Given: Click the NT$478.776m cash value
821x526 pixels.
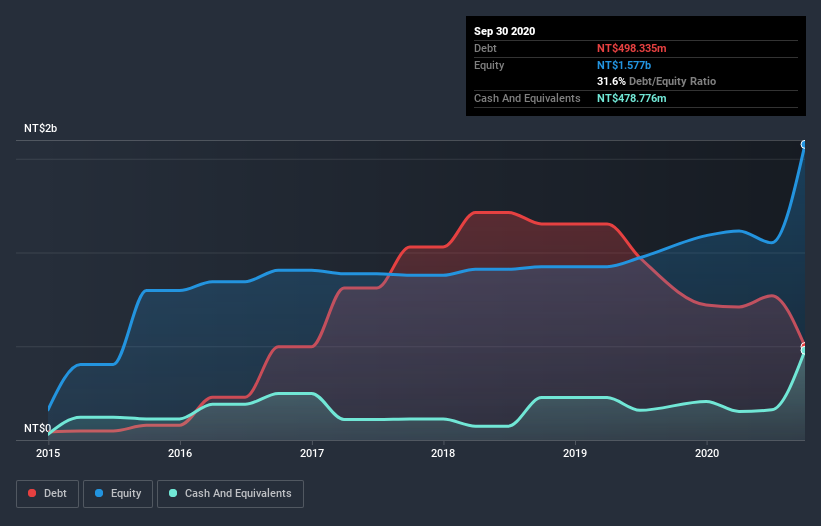Looking at the screenshot, I should [x=631, y=98].
